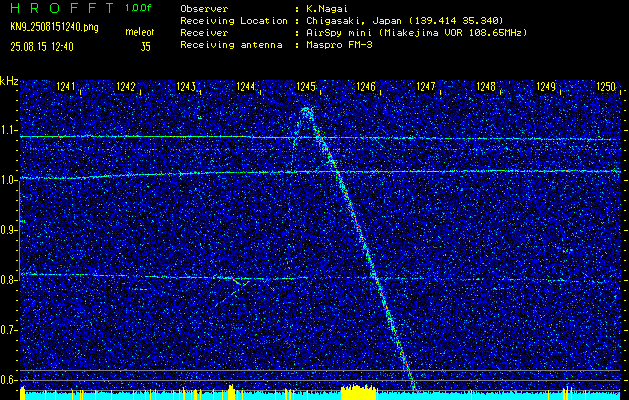Click the 1250 time marker
This screenshot has width=629, height=400.
[606, 87]
